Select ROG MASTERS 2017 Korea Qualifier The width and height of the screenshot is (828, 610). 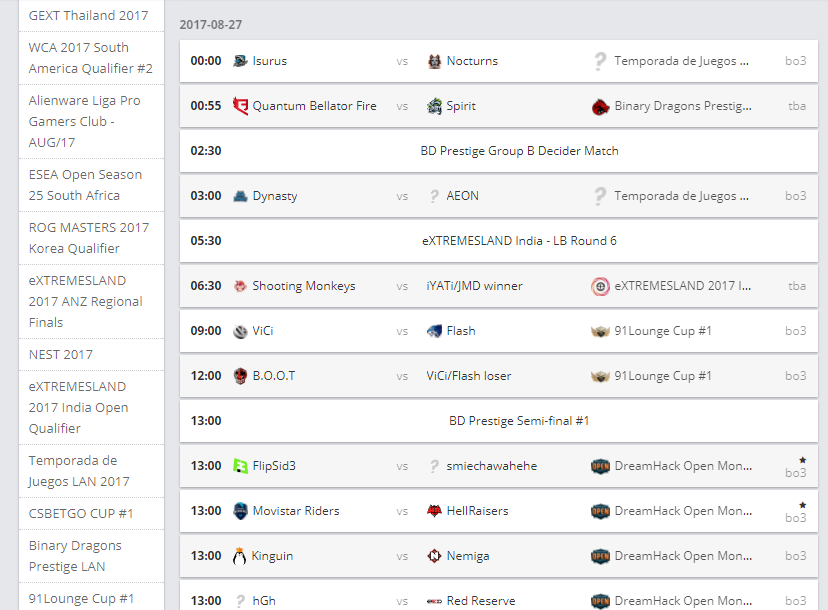click(88, 238)
